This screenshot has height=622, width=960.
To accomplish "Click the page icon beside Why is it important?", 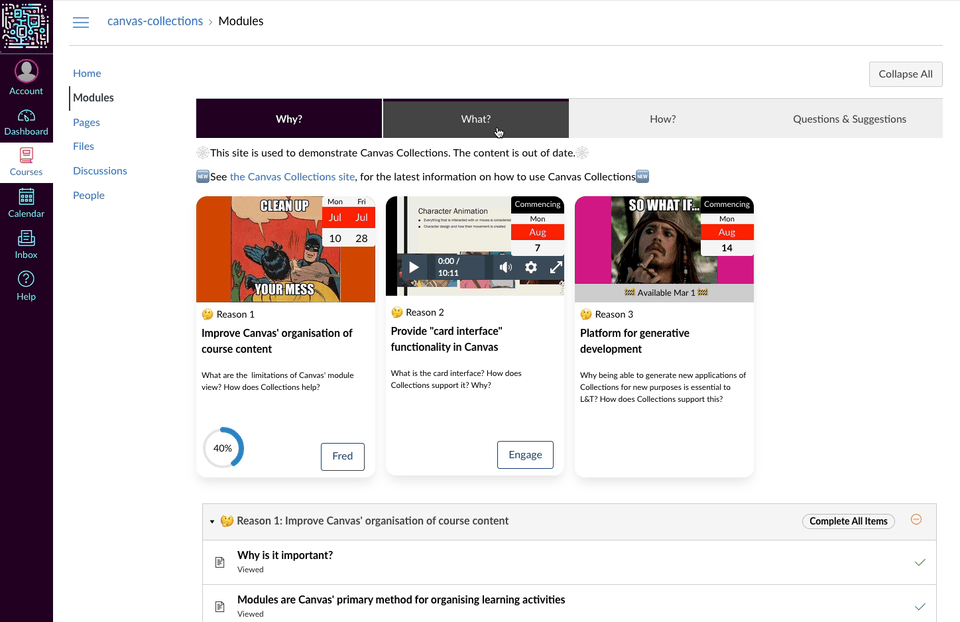I will click(220, 562).
